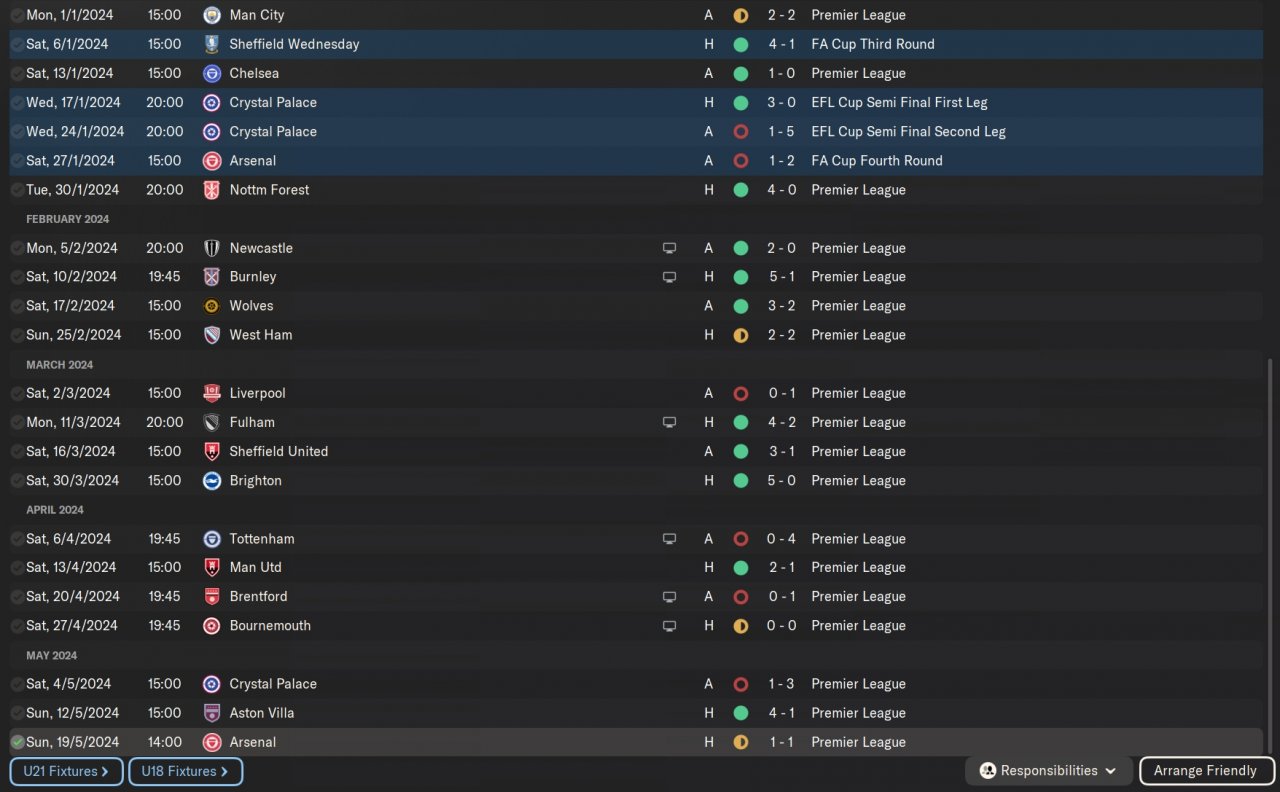Screen dimensions: 1280x792
Task: Toggle the checkmark on 19/5/2024 Arsenal fixture
Action: (x=17, y=742)
